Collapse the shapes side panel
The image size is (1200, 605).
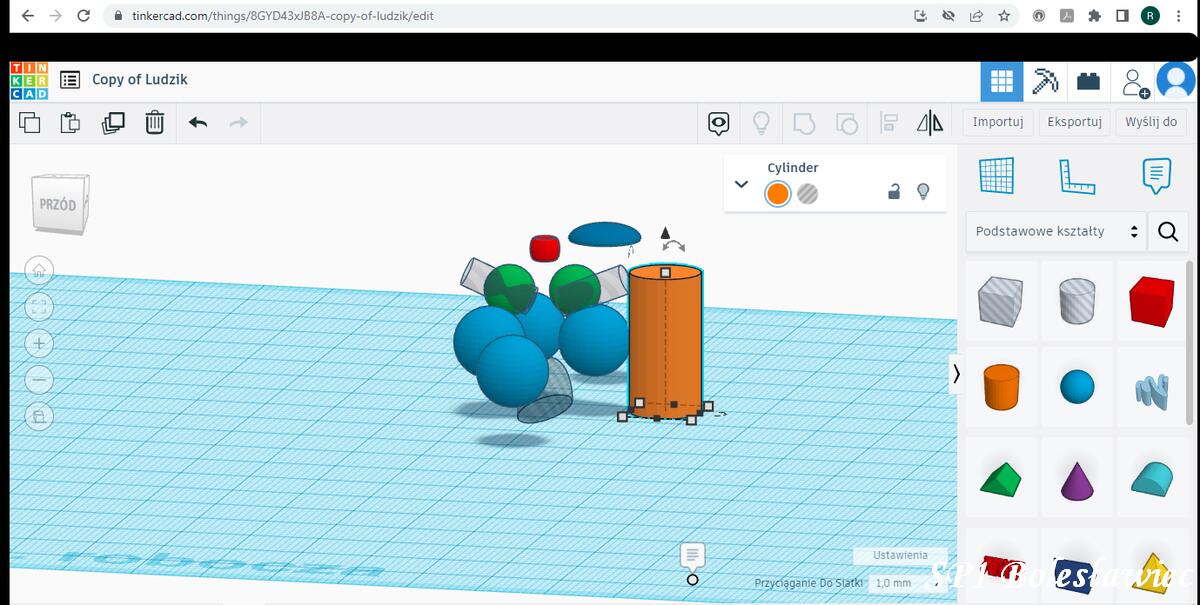956,374
